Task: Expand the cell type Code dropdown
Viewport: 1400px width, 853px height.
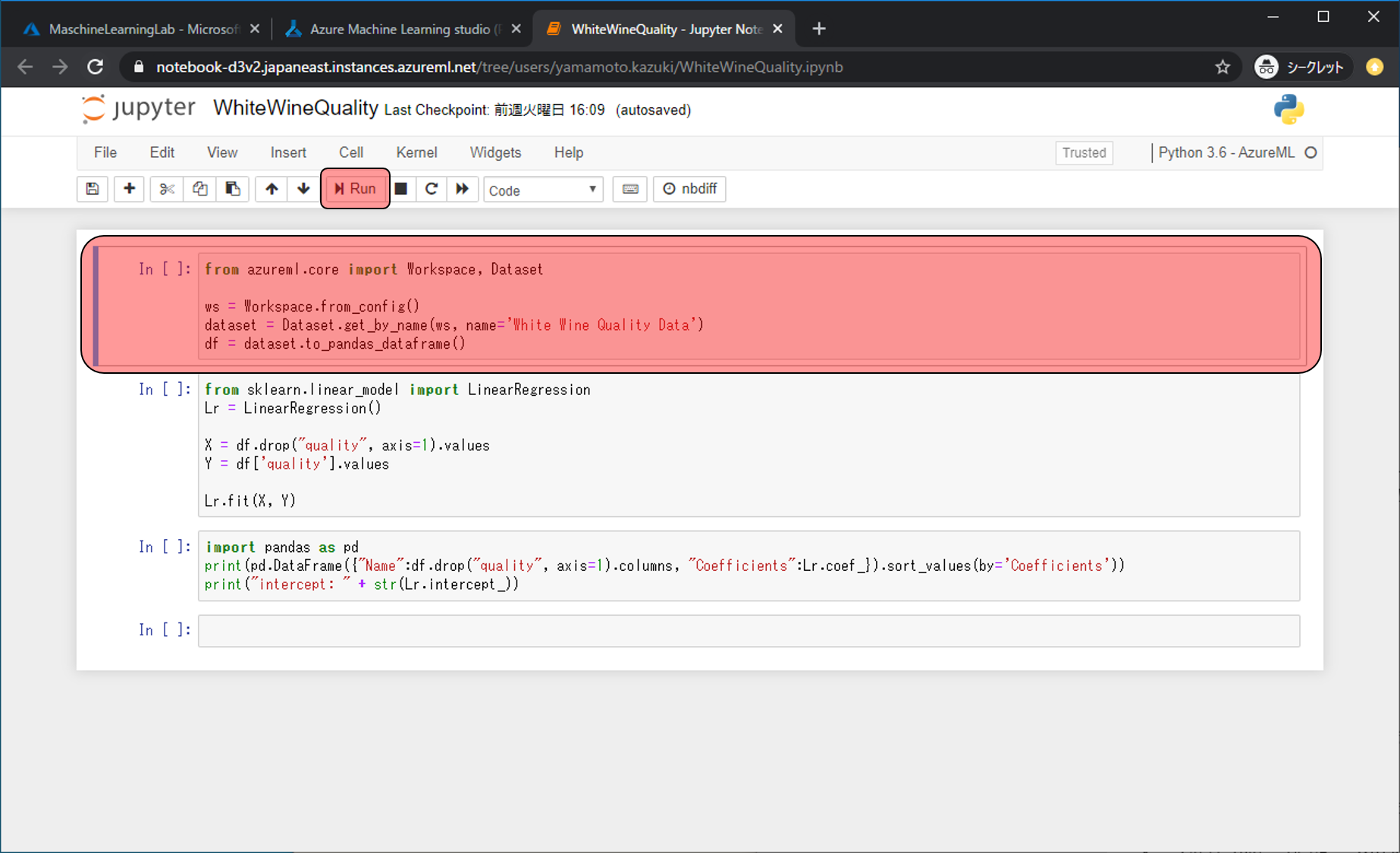Action: tap(543, 190)
